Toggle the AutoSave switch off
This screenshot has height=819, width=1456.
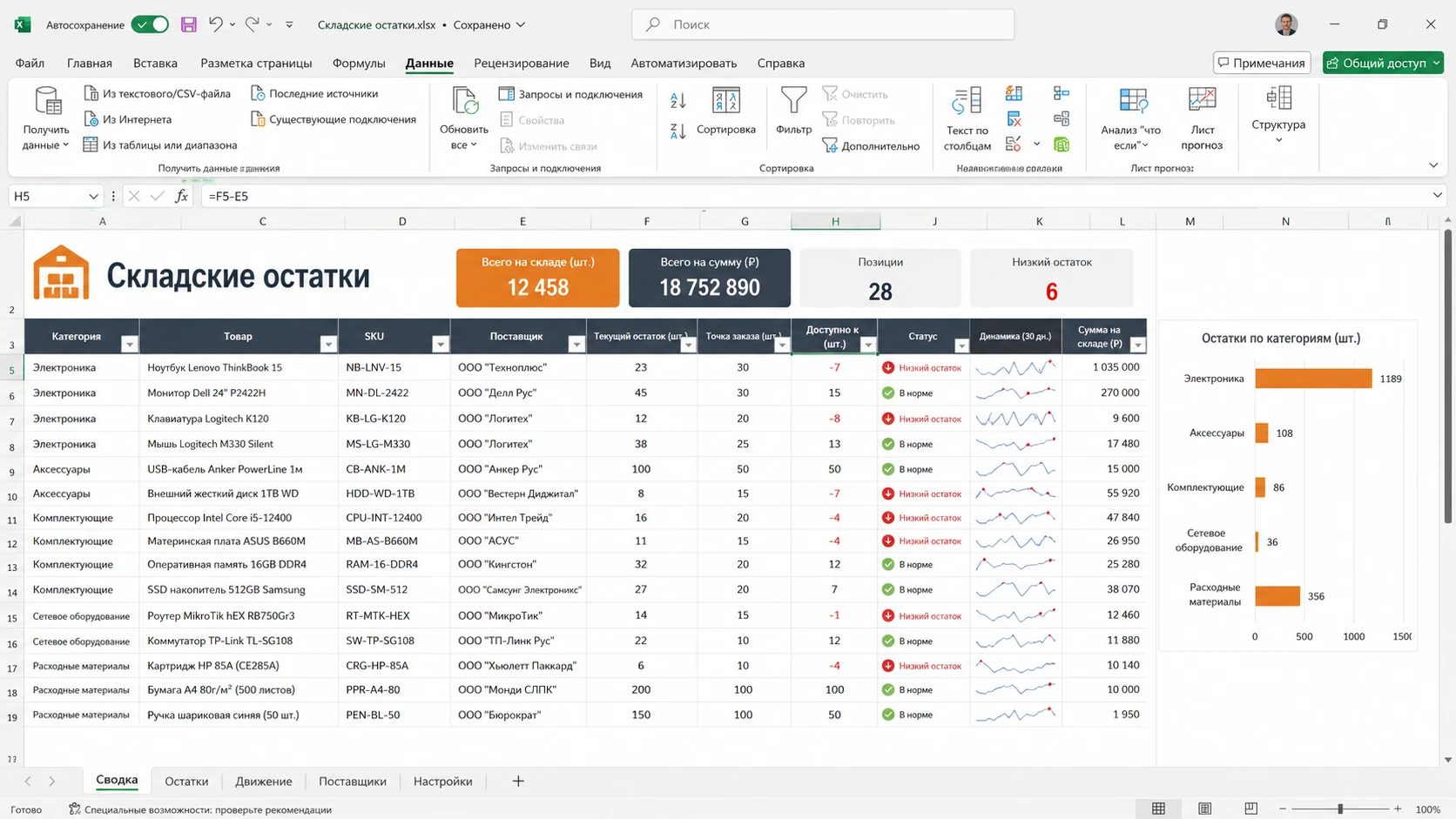tap(150, 24)
